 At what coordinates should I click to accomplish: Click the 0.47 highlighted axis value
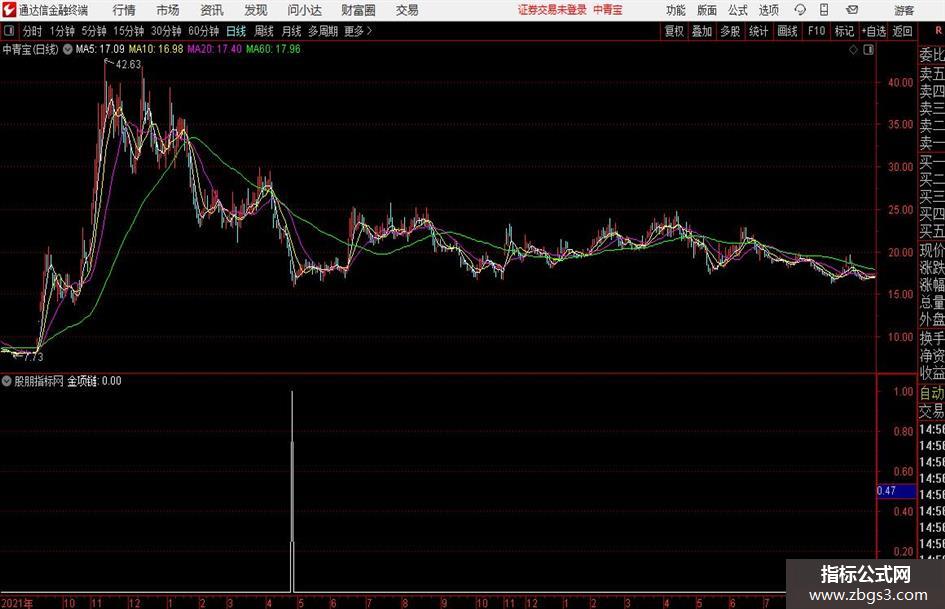click(896, 491)
